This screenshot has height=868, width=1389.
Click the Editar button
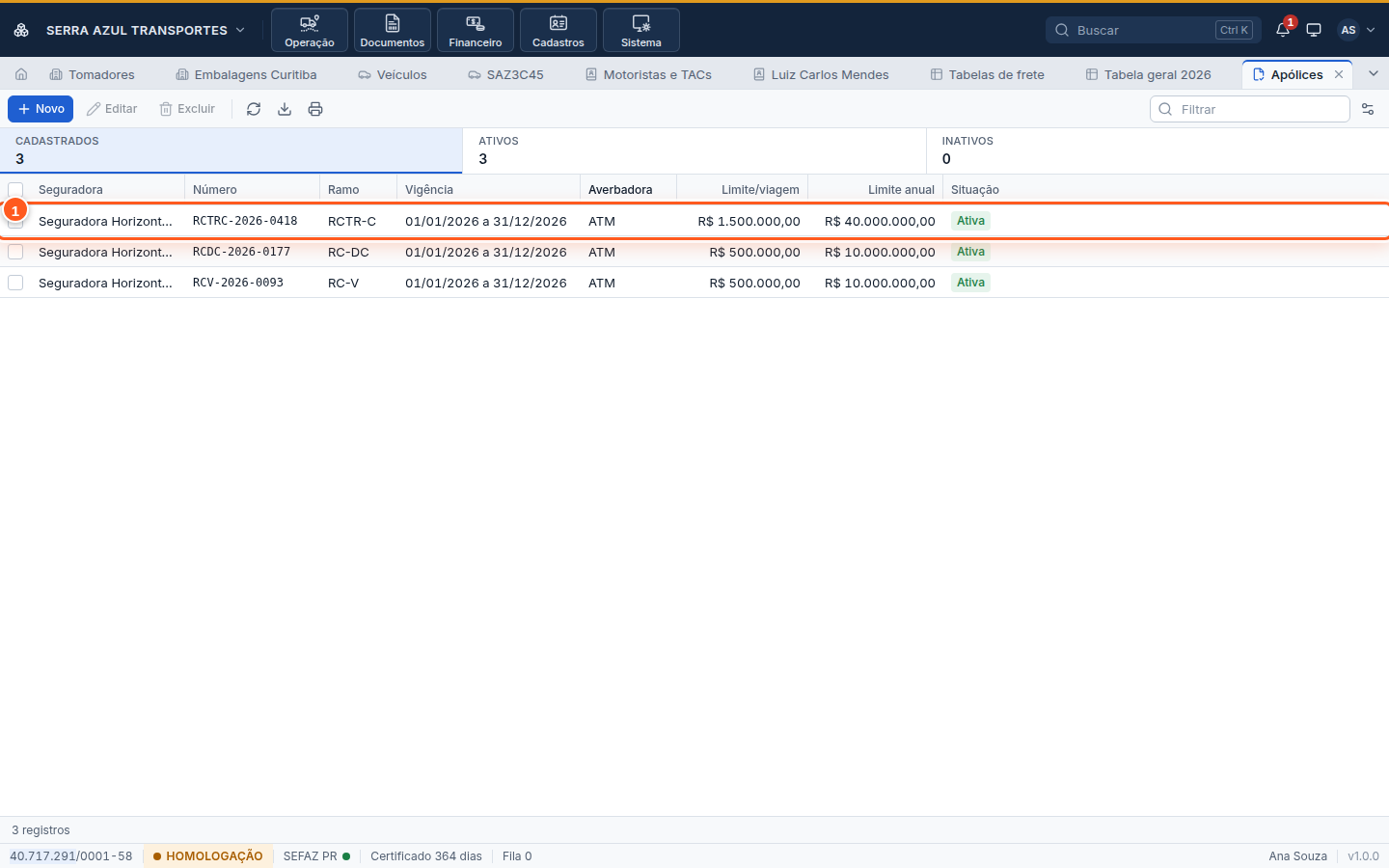click(x=112, y=109)
